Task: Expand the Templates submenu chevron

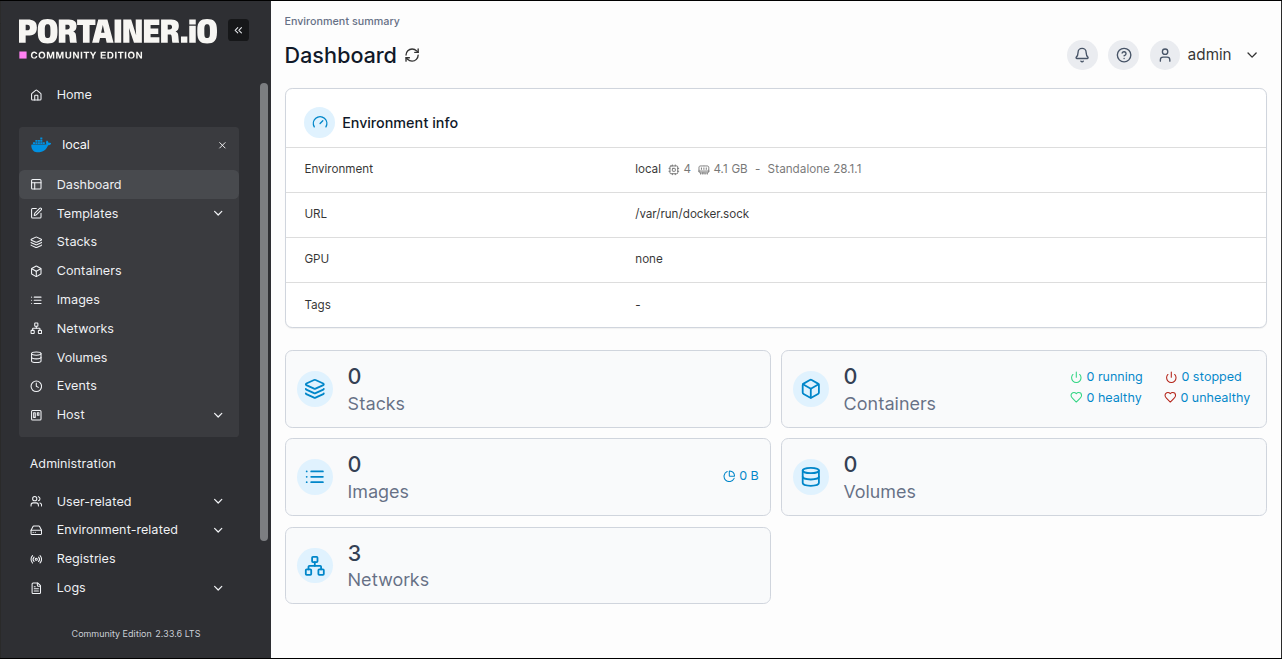Action: click(x=218, y=214)
